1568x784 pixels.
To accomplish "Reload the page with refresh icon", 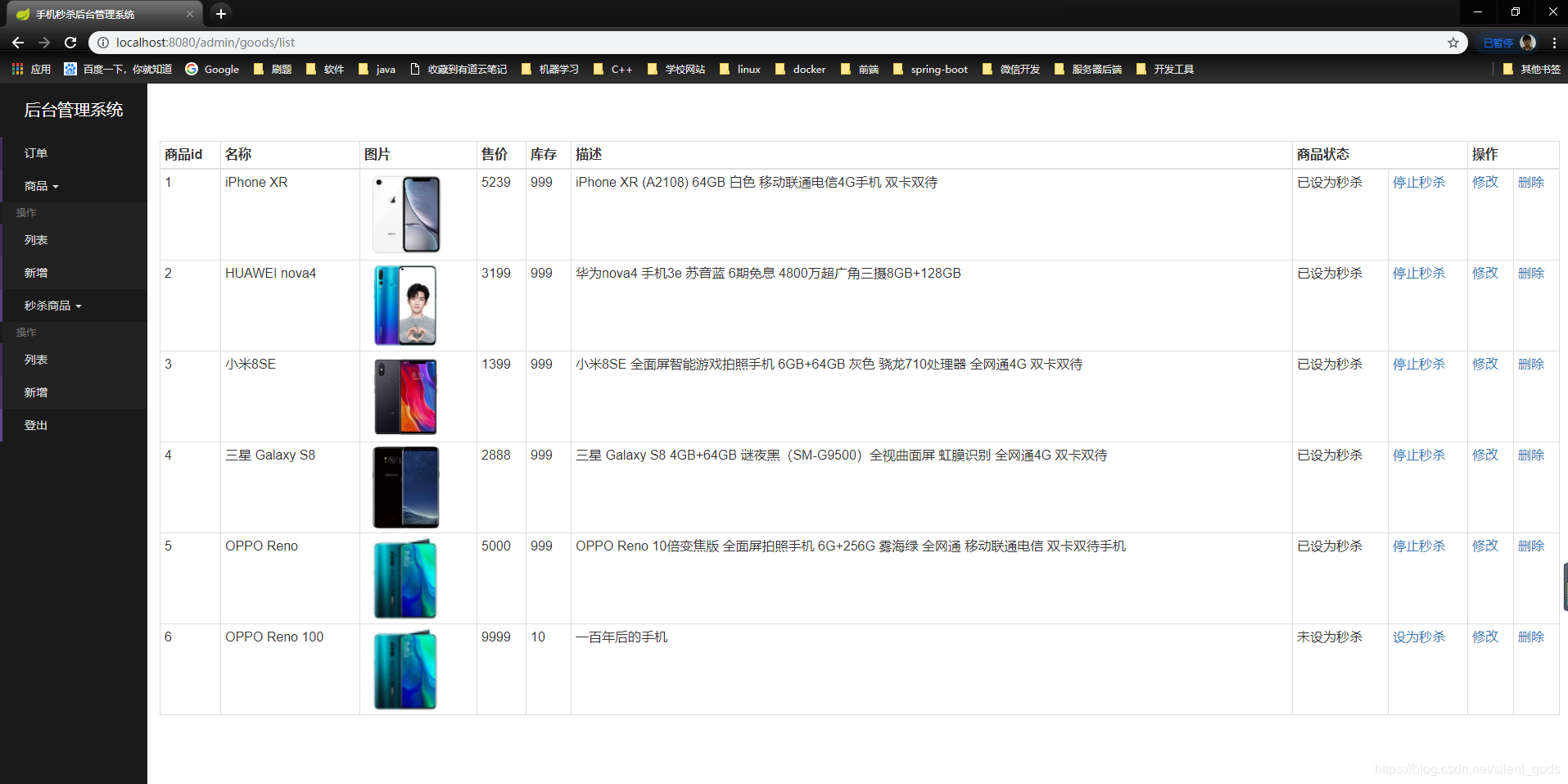I will tap(70, 43).
